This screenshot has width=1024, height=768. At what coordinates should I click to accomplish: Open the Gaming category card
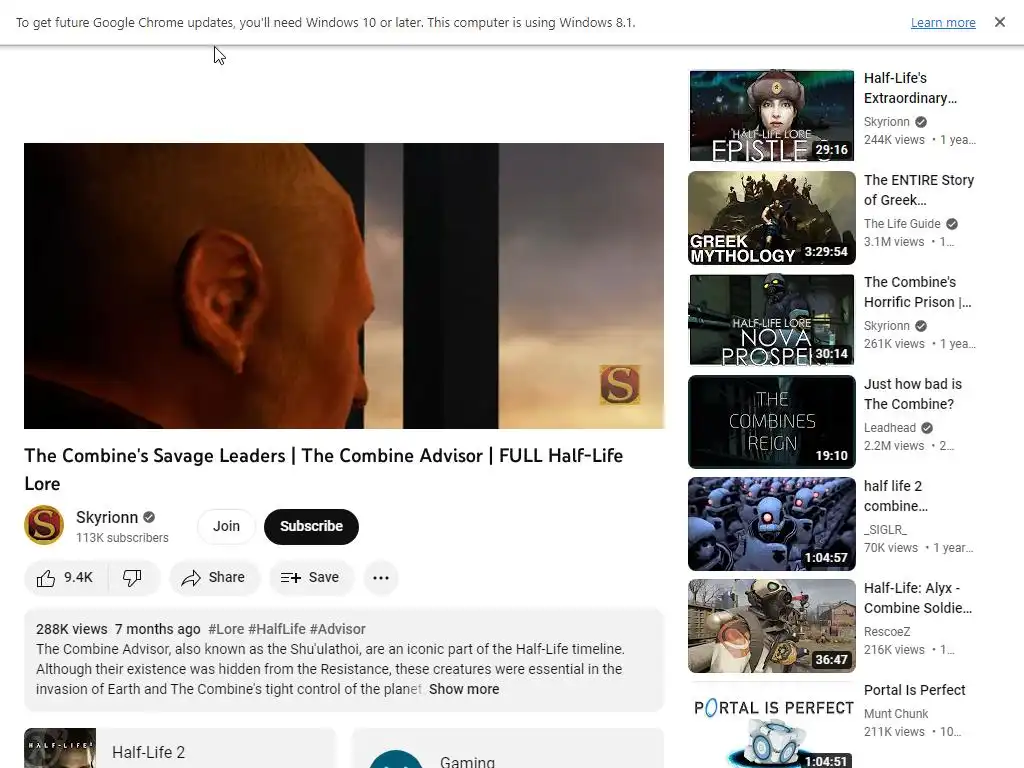(x=507, y=748)
